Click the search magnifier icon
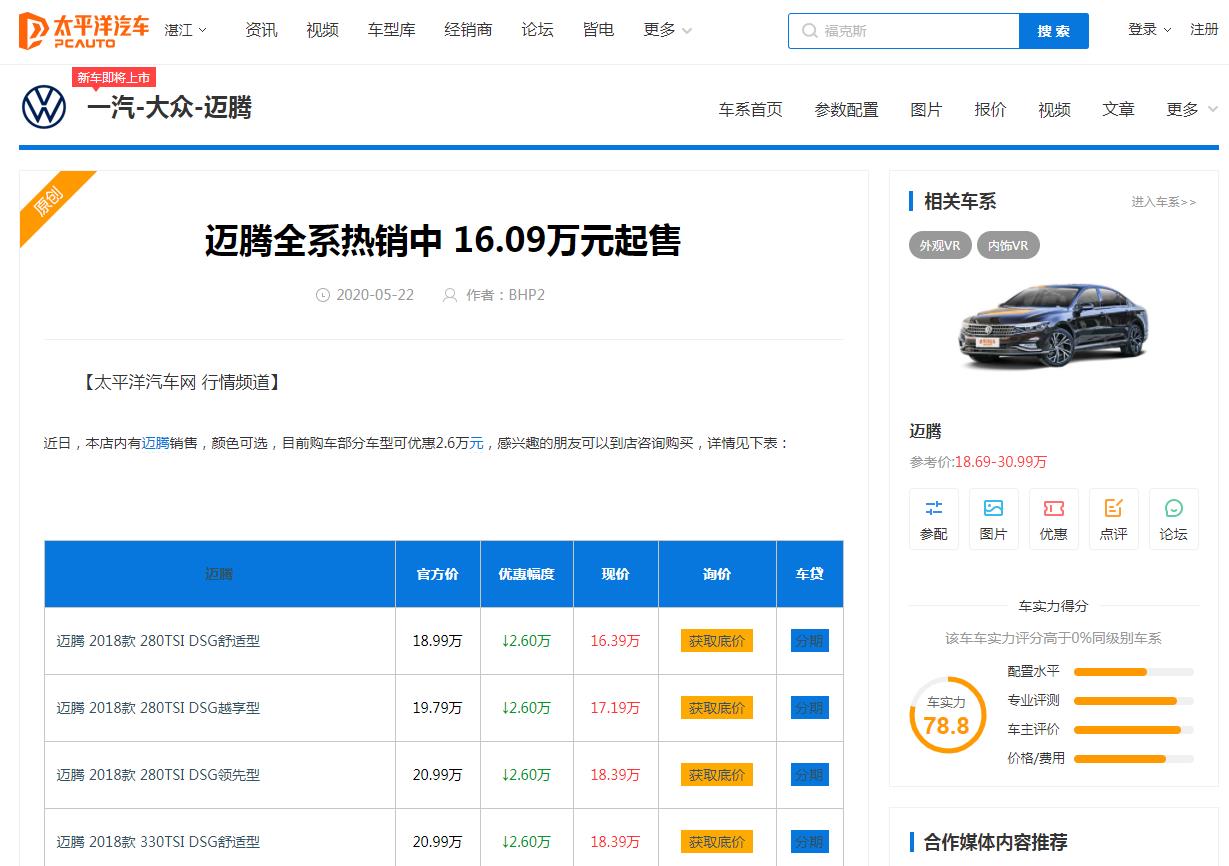The image size is (1229, 866). 809,31
